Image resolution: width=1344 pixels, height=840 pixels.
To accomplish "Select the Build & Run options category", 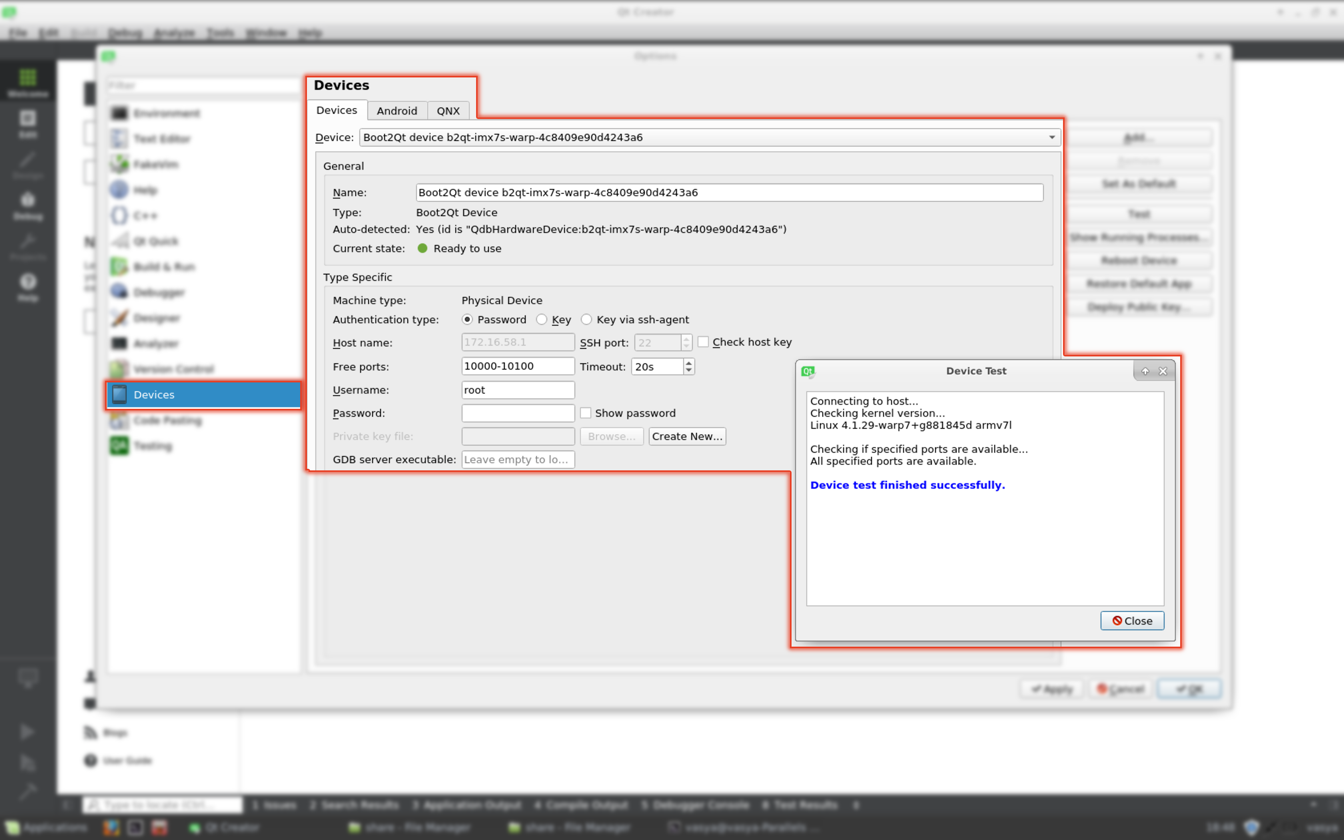I will tap(204, 267).
